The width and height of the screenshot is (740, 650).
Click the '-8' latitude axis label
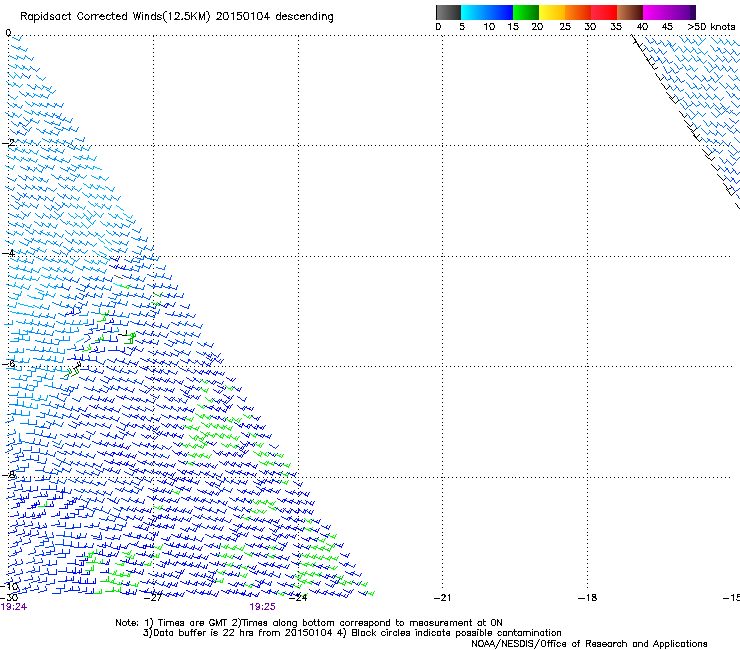pyautogui.click(x=8, y=474)
